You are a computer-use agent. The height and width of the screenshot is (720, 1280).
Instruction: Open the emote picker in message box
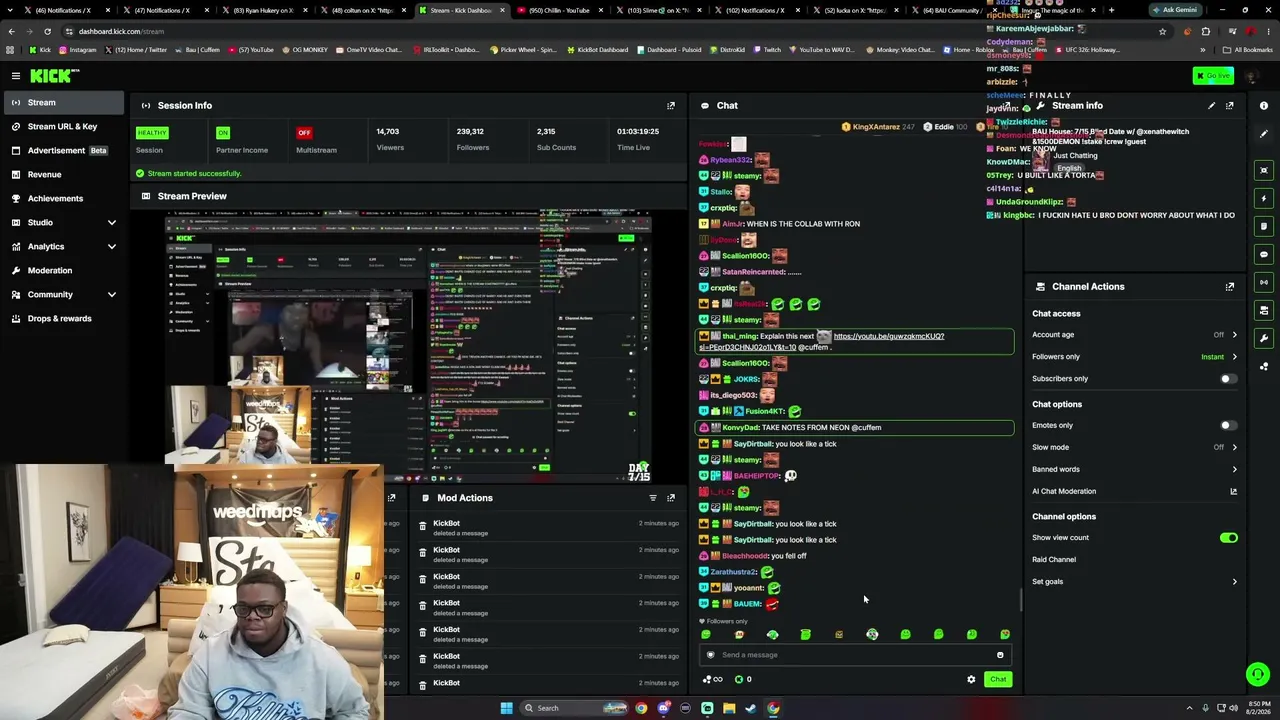pos(1000,655)
